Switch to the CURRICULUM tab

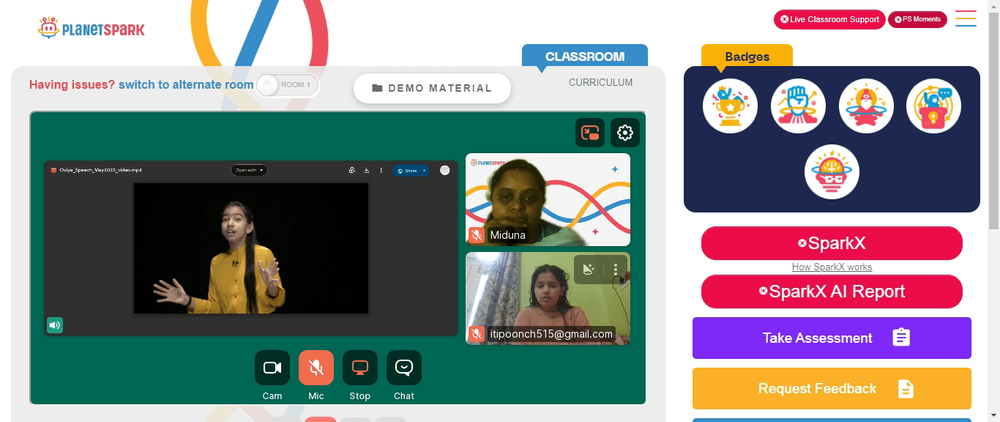pos(601,82)
